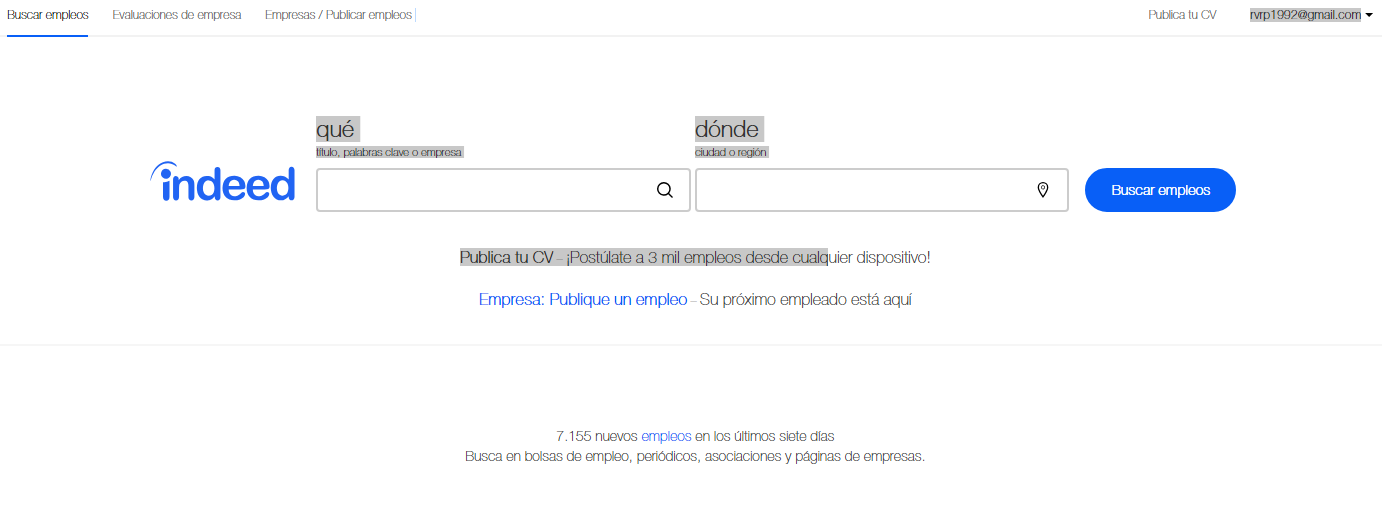Image resolution: width=1382 pixels, height=514 pixels.
Task: Click the blue Buscar empleos button
Action: 1160,190
